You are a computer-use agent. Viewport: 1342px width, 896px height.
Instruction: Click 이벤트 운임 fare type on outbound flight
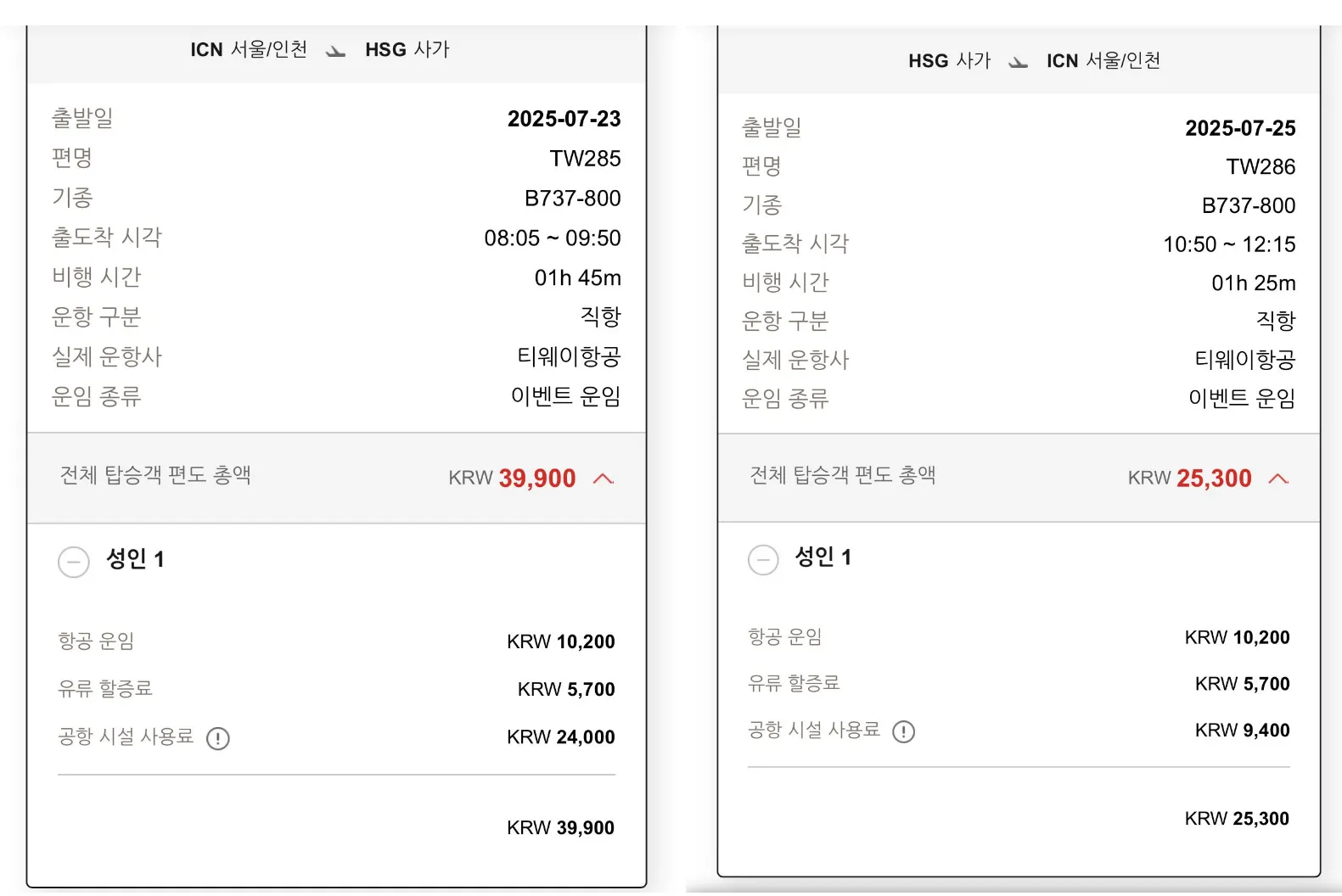(x=565, y=396)
